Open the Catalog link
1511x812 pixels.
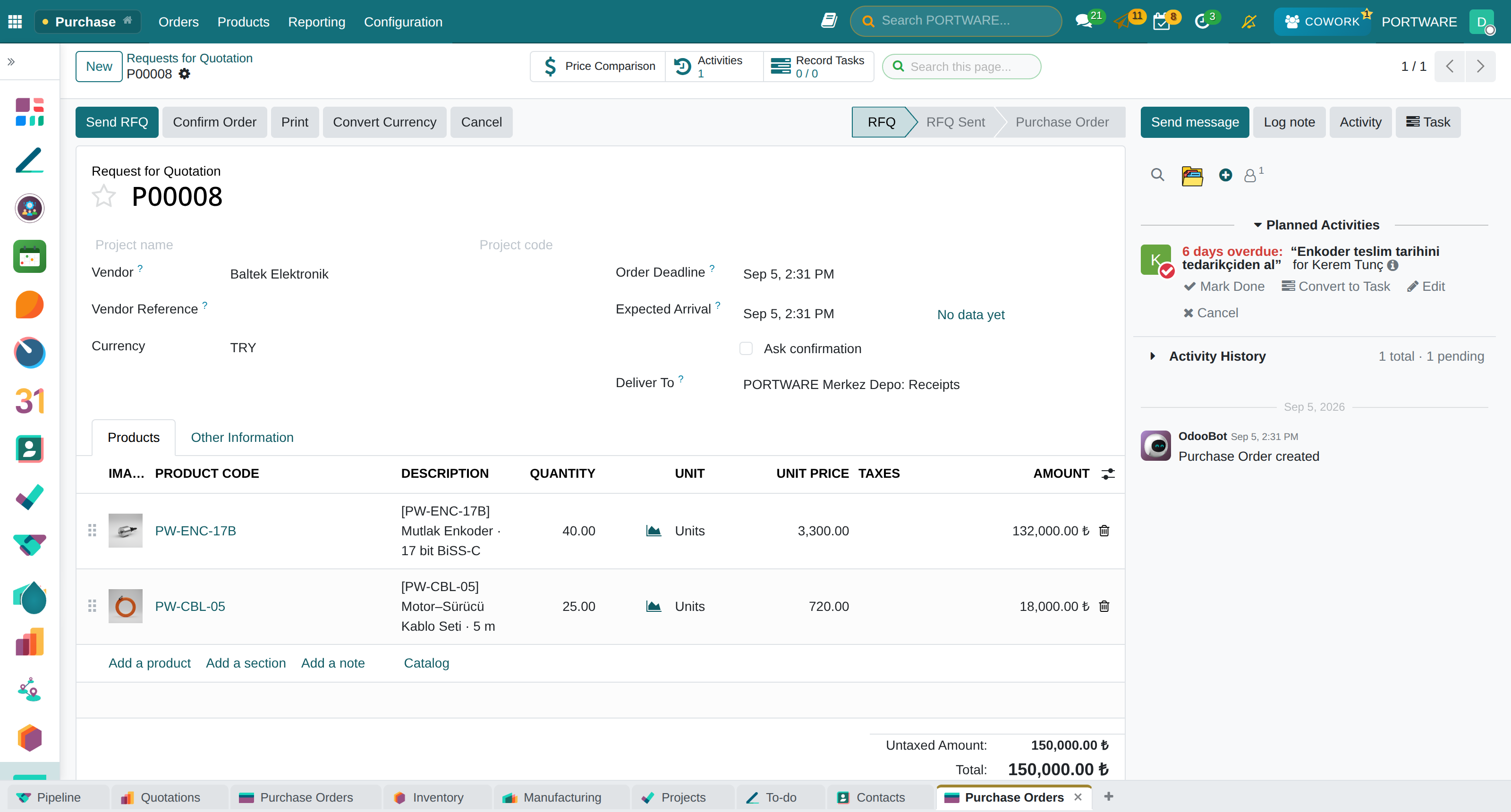tap(426, 663)
